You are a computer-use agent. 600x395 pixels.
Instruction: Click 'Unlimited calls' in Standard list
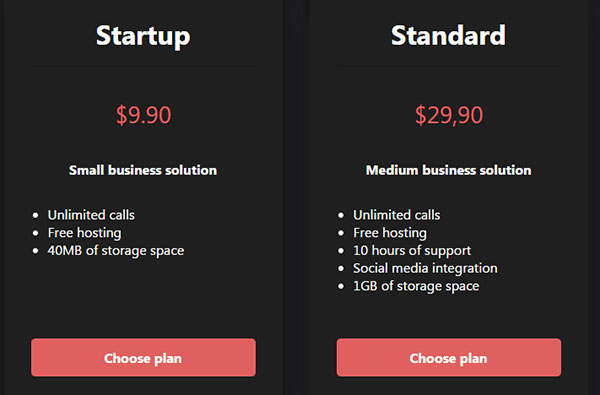pyautogui.click(x=396, y=215)
